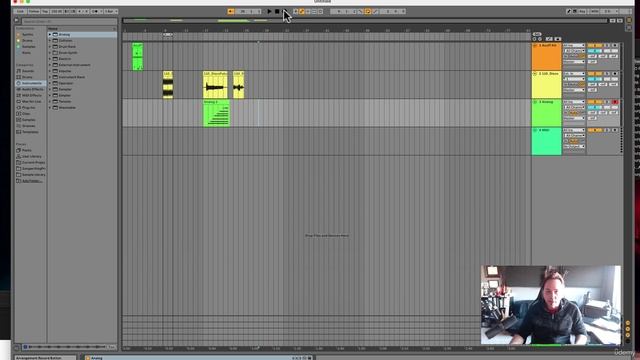Enable the Punch-In switch left of loop
The width and height of the screenshot is (640, 360).
[361, 11]
